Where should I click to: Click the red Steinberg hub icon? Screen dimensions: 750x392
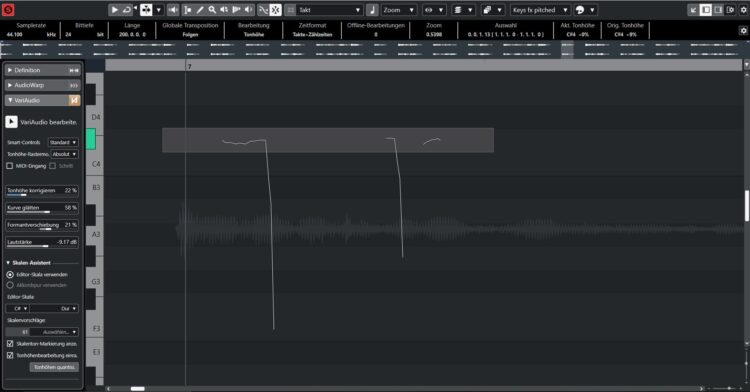(x=8, y=10)
